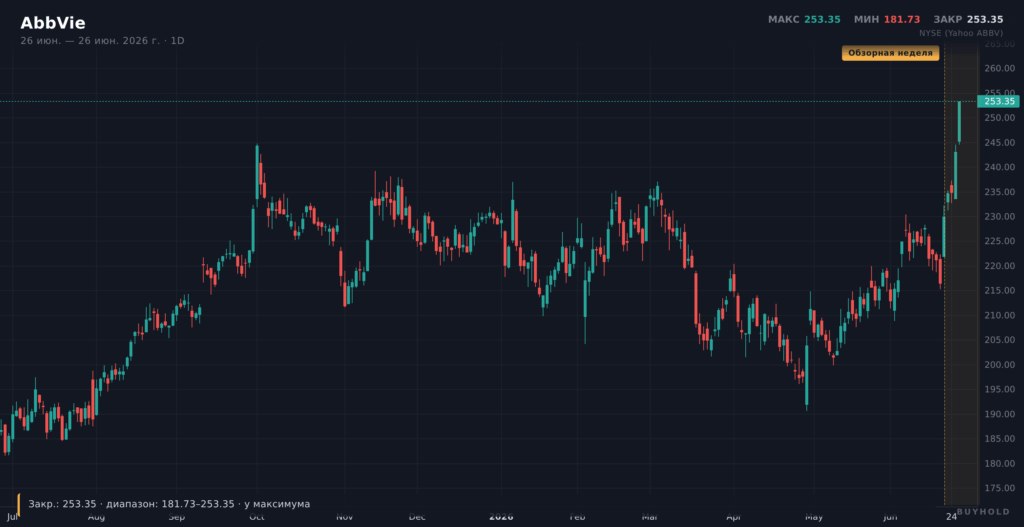Click the date range and 1D subtitle
This screenshot has height=527, width=1024.
pyautogui.click(x=103, y=40)
